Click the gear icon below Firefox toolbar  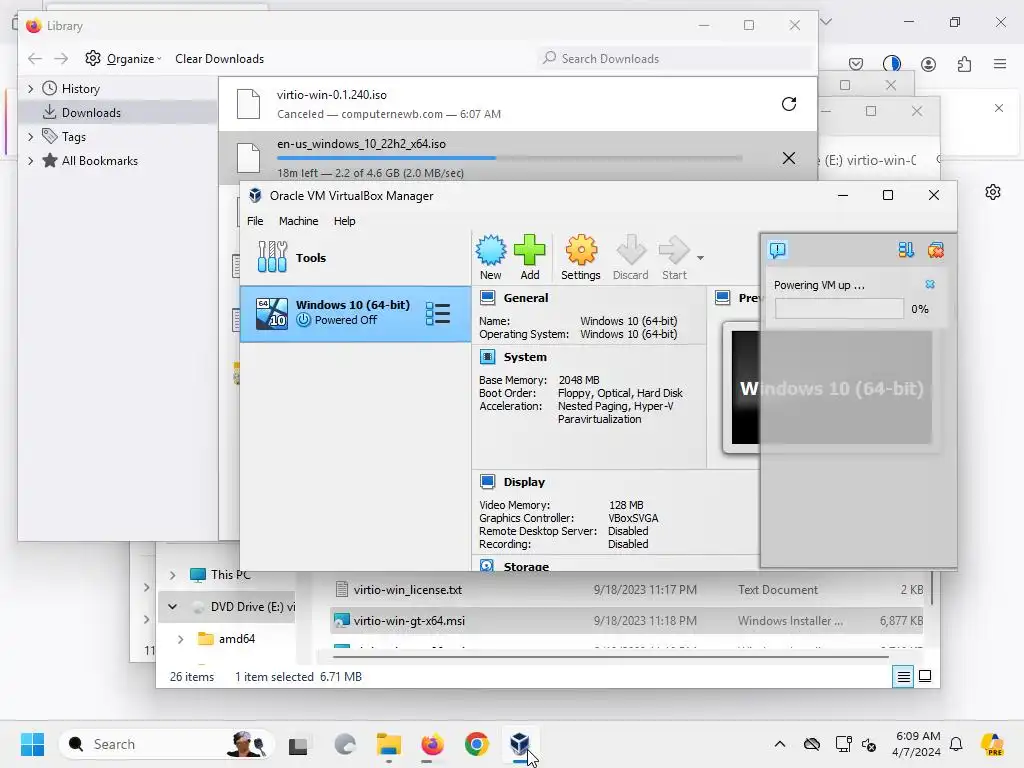[993, 192]
